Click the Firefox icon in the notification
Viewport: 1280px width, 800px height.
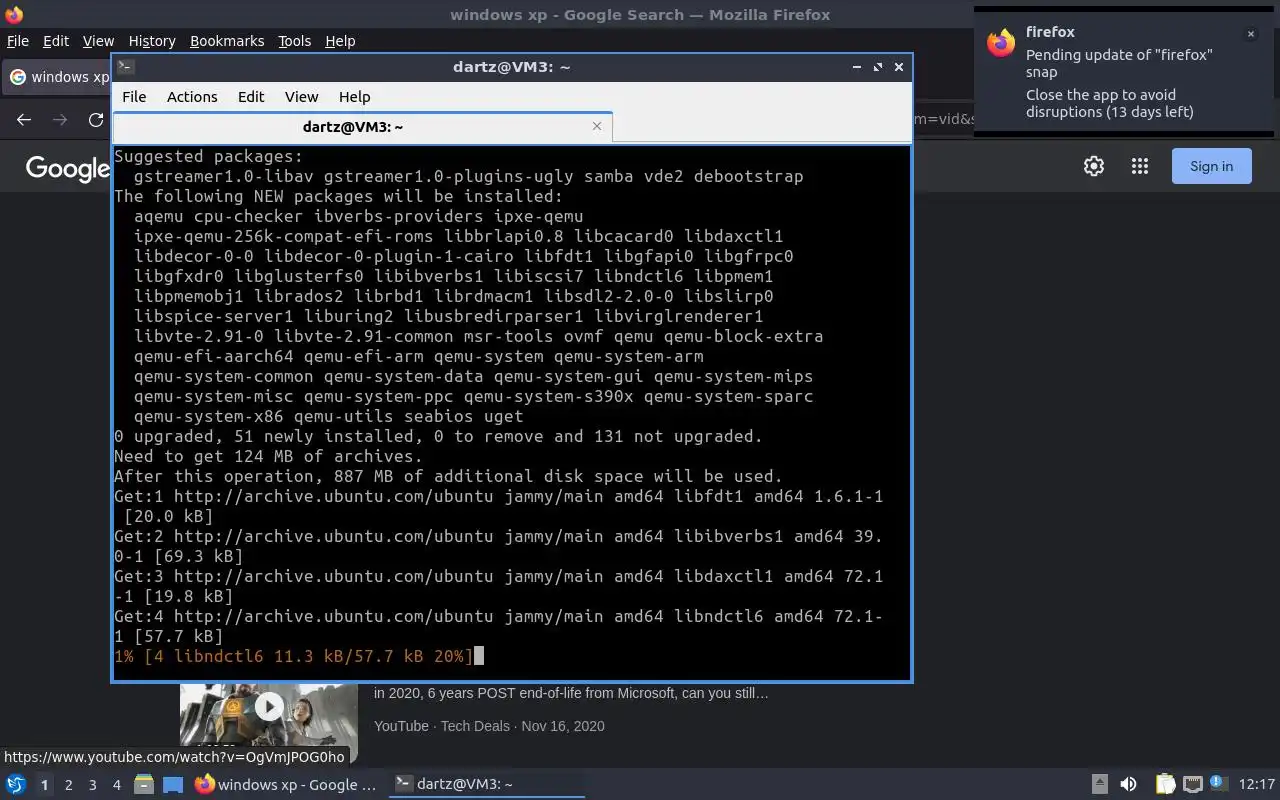pyautogui.click(x=1001, y=43)
